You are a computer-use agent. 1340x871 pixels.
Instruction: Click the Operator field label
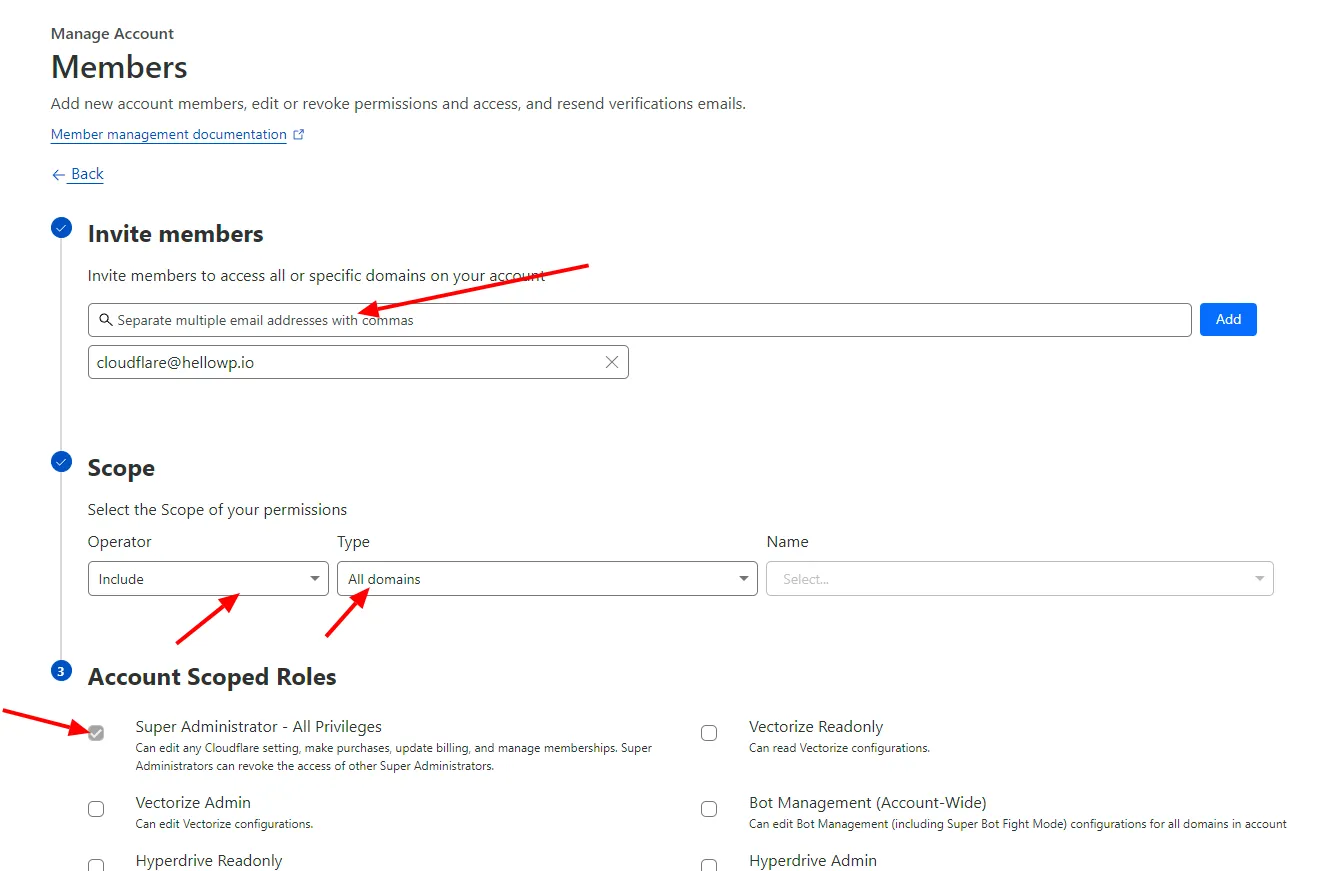[x=120, y=542]
